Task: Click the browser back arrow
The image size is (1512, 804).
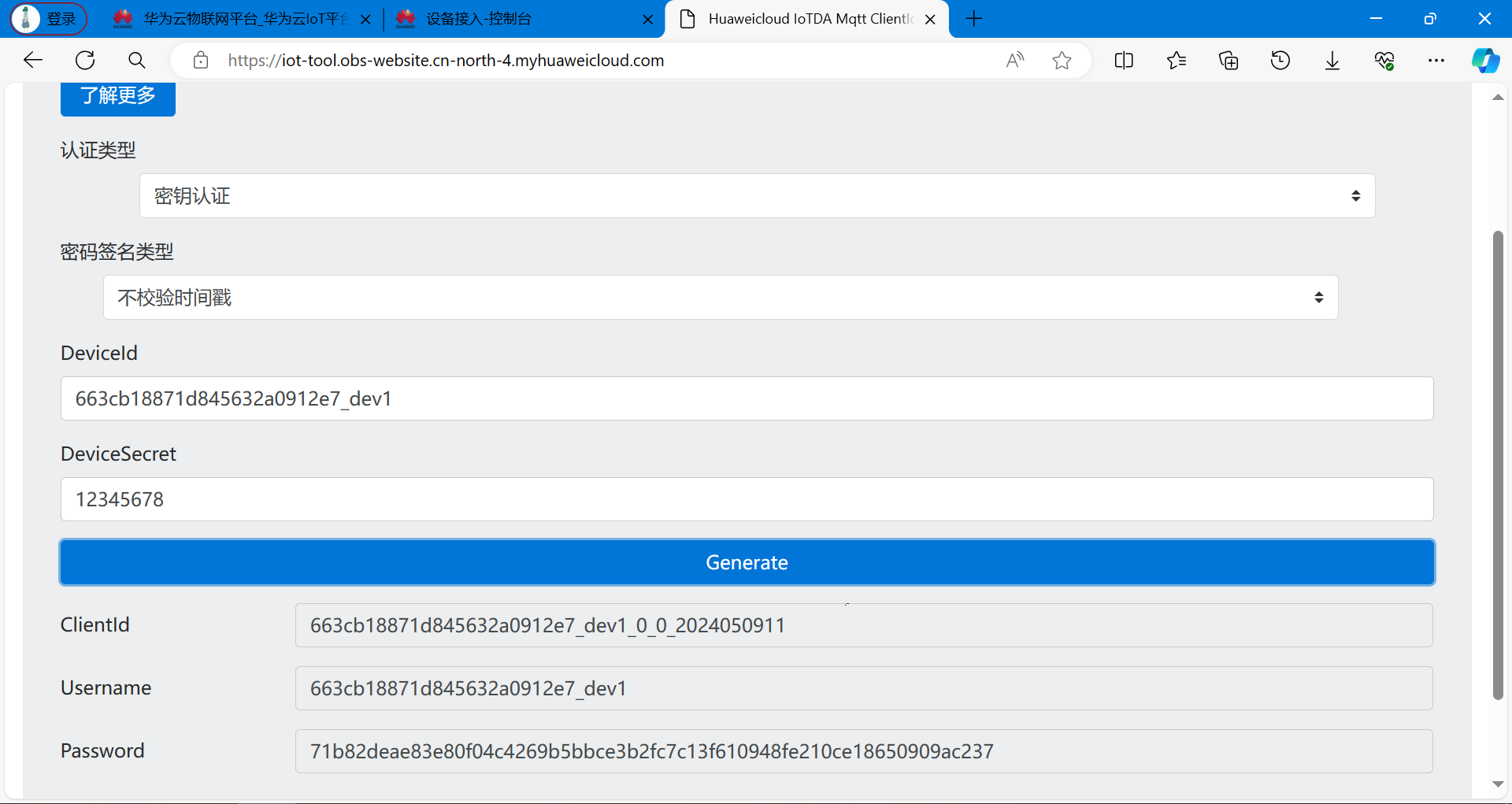Action: (x=33, y=60)
